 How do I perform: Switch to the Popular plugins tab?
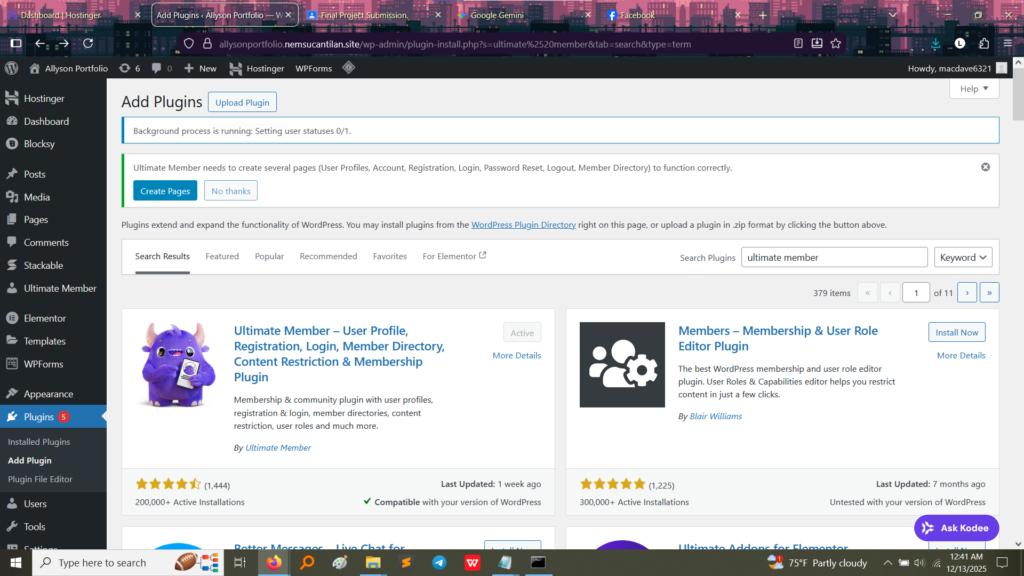pos(269,256)
